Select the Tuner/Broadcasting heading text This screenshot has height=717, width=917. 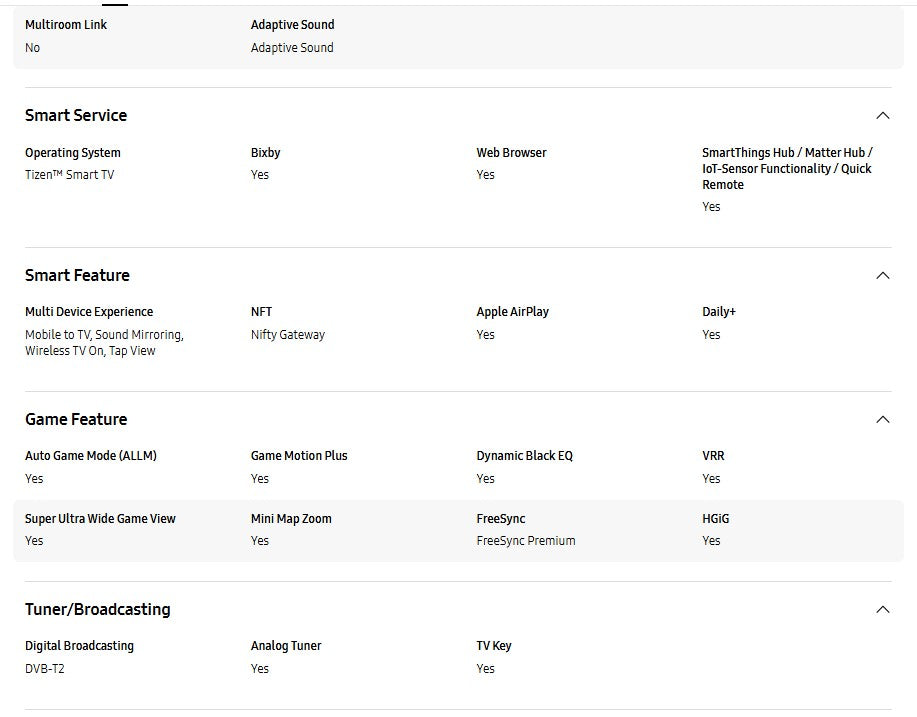tap(97, 609)
